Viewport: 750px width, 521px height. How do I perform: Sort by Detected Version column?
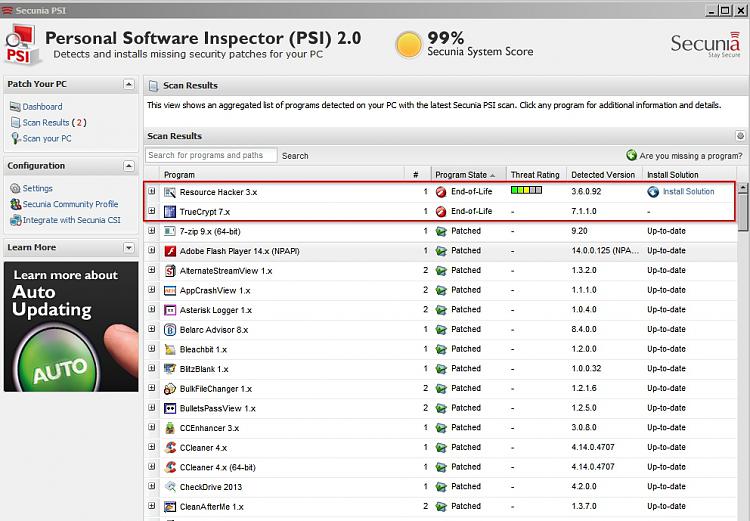(x=604, y=175)
